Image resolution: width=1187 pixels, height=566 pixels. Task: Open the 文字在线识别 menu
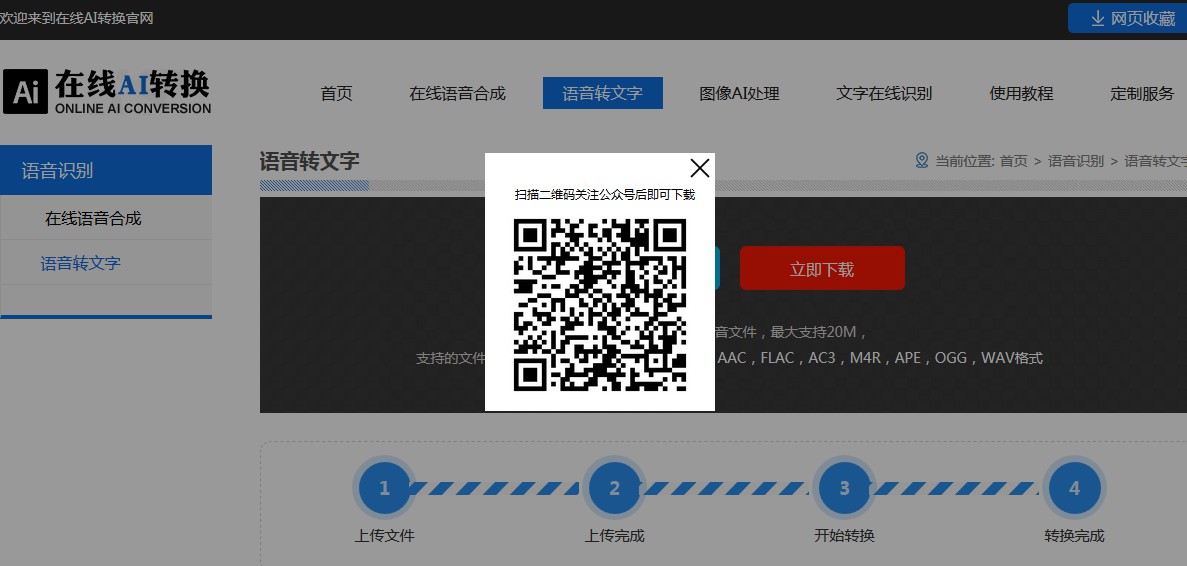click(x=884, y=94)
